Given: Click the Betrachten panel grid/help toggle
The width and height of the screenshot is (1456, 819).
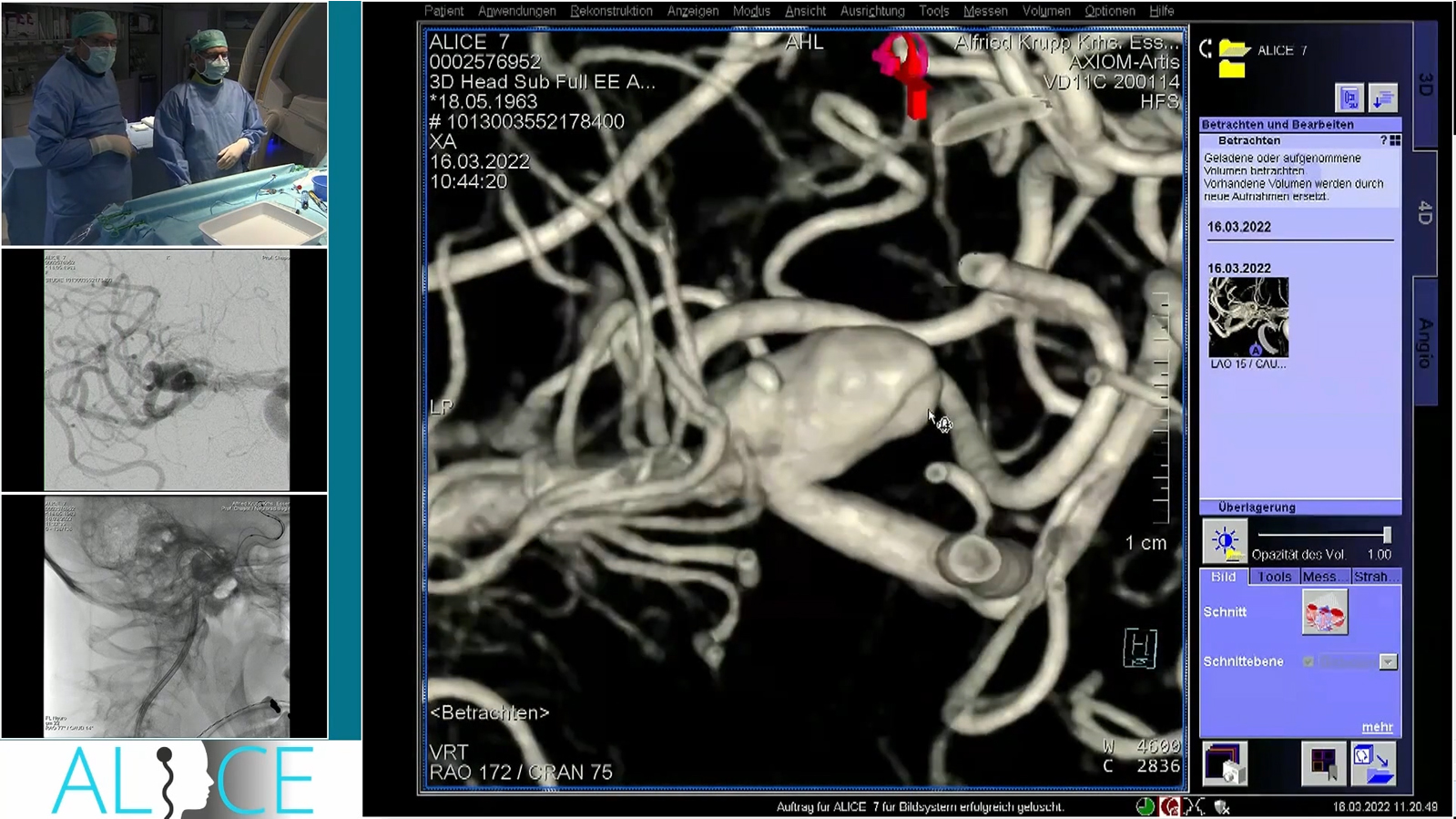Looking at the screenshot, I should pyautogui.click(x=1395, y=140).
